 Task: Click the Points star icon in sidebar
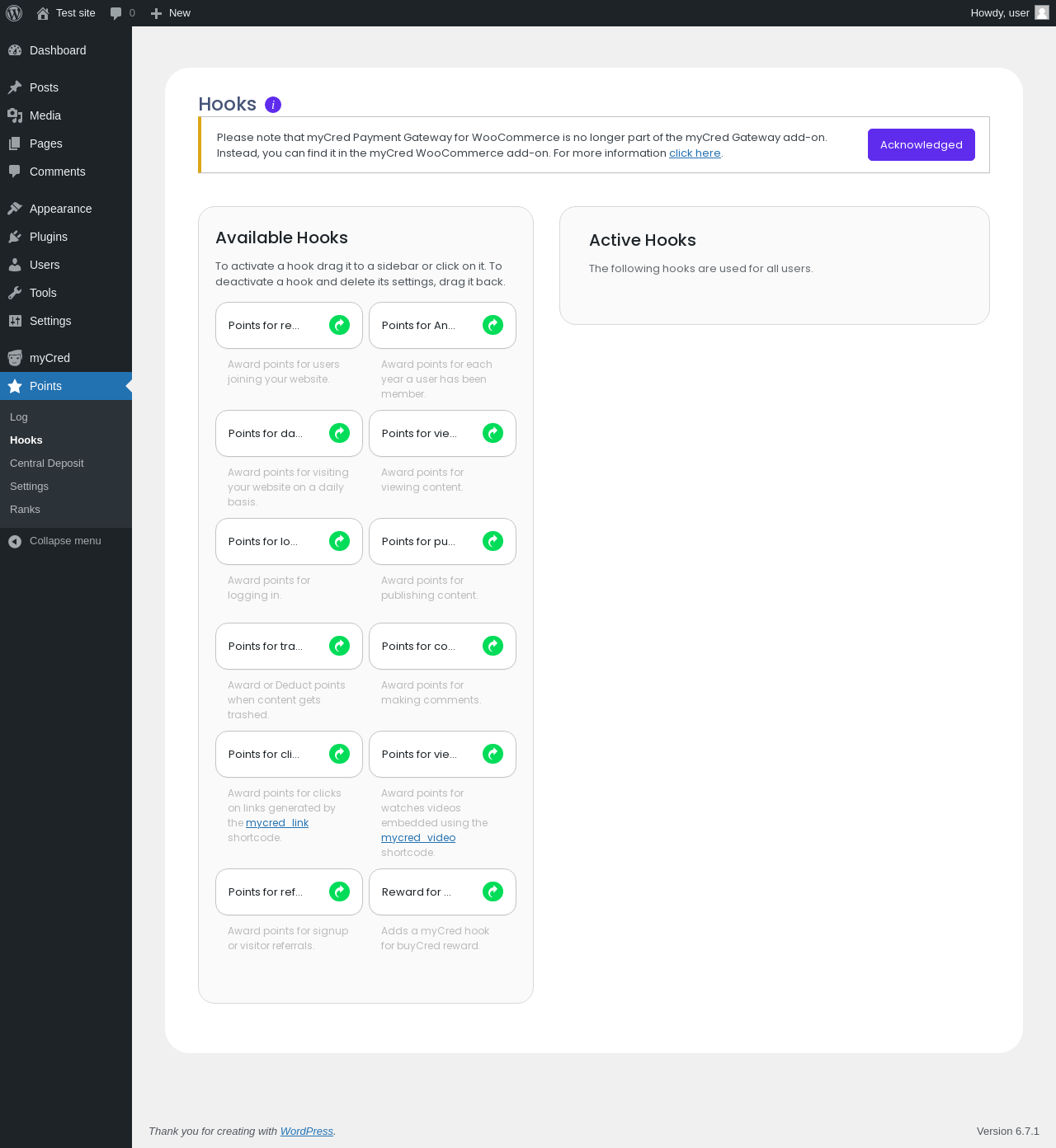coord(15,386)
